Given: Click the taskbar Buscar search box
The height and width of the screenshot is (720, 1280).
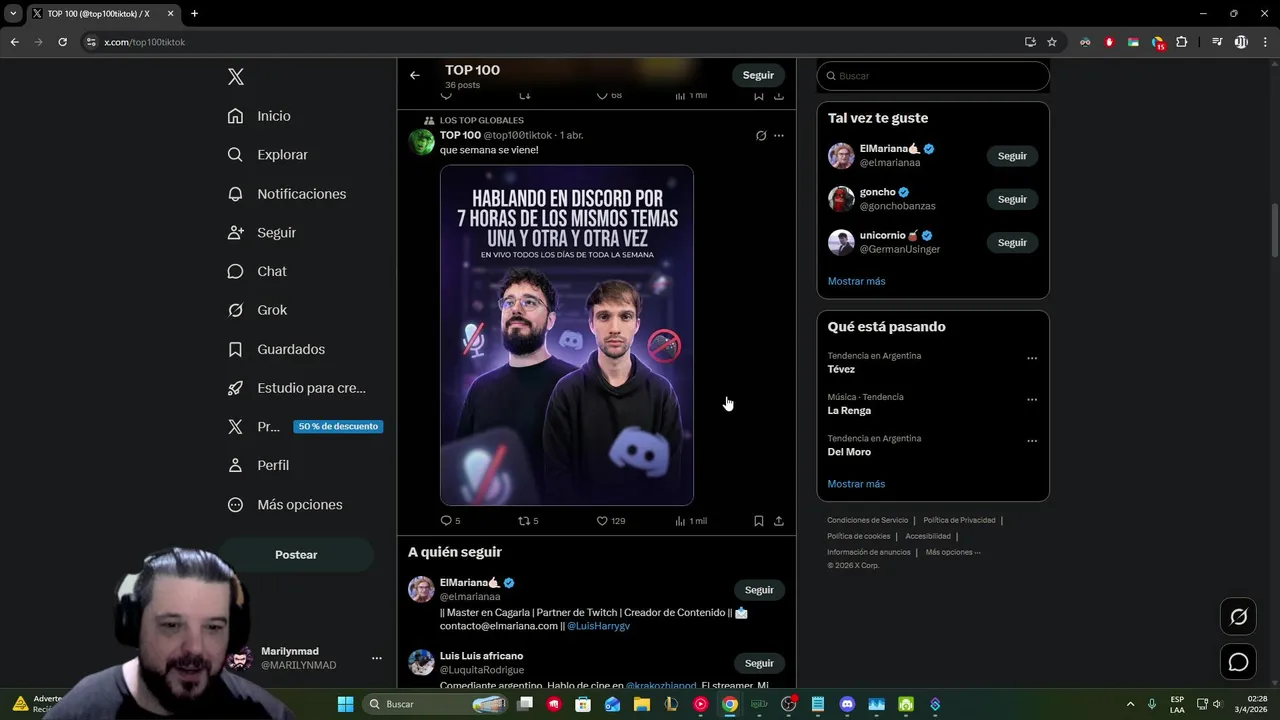Looking at the screenshot, I should 436,704.
